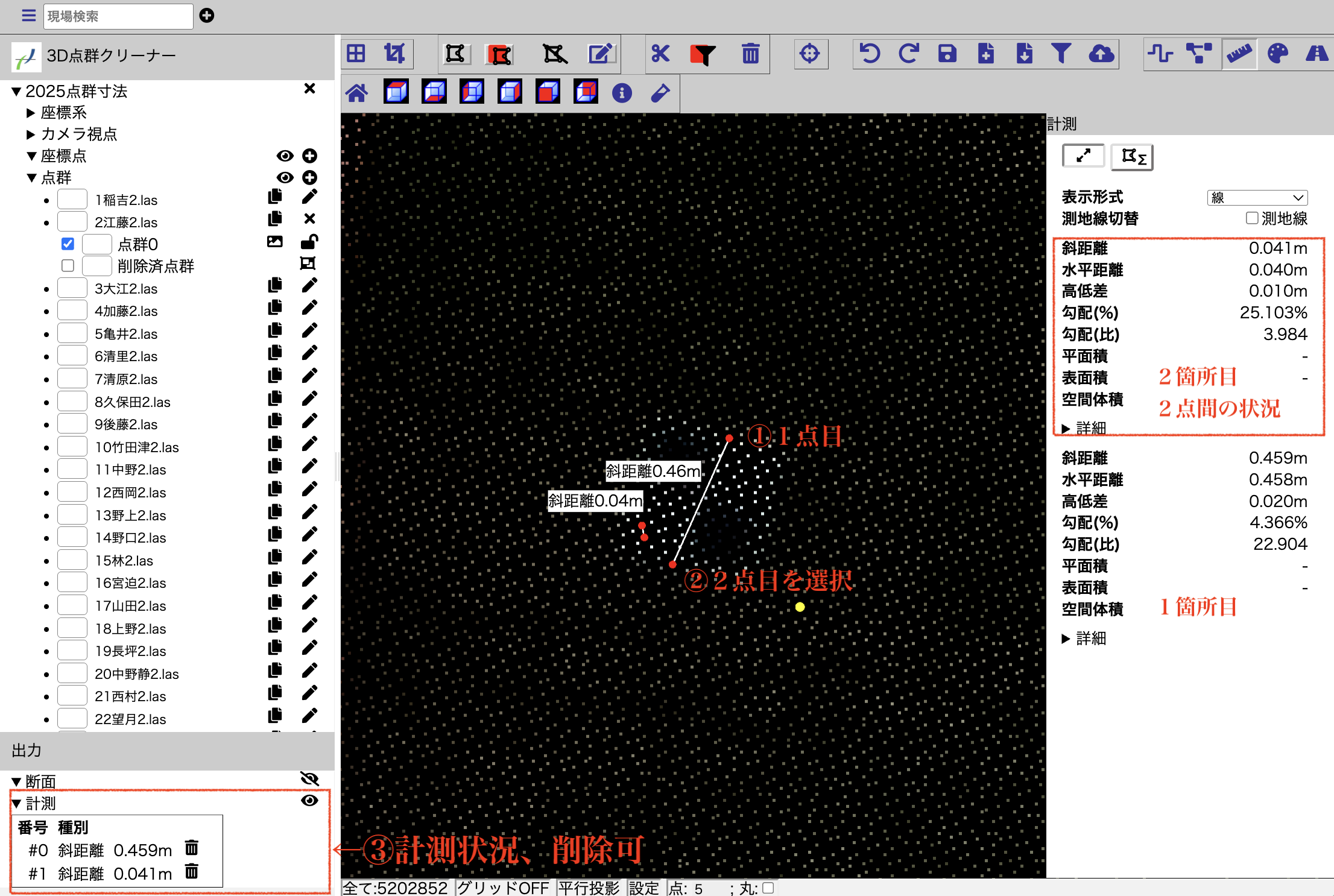Click the distance measure arrow button
Viewport: 1334px width, 896px height.
[x=1083, y=156]
